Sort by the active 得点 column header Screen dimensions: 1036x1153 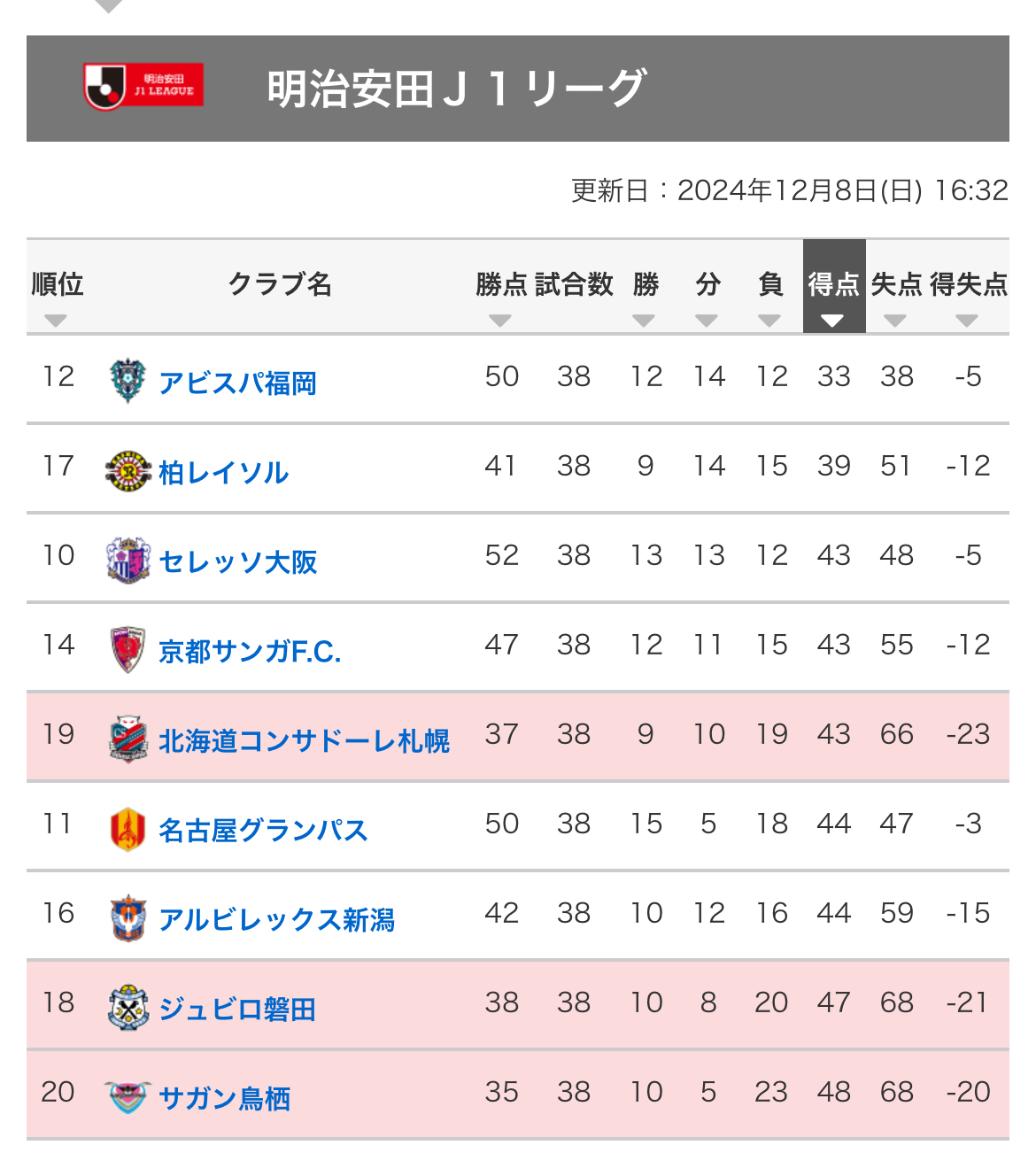point(833,286)
